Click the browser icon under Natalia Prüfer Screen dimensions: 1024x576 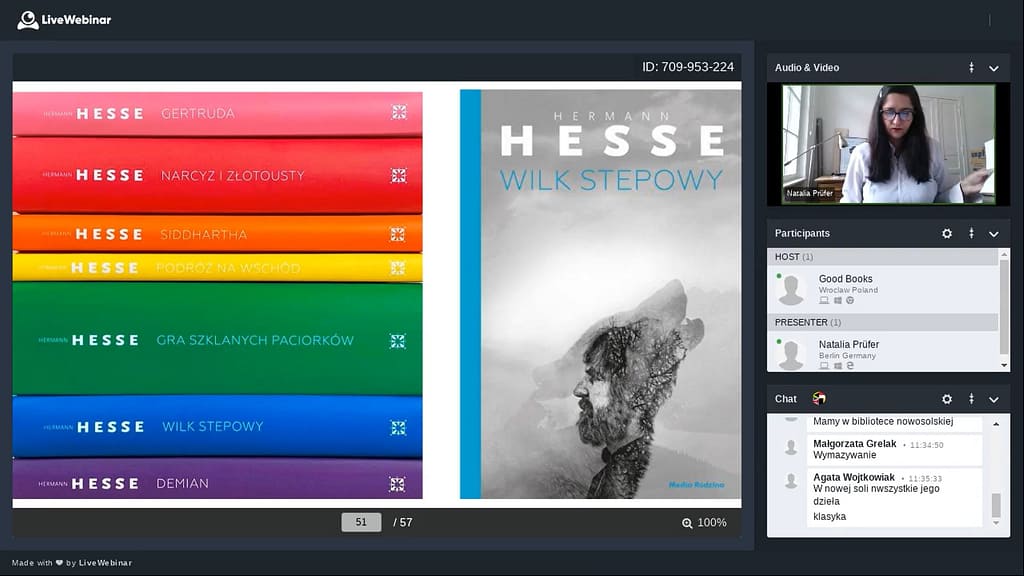[850, 366]
